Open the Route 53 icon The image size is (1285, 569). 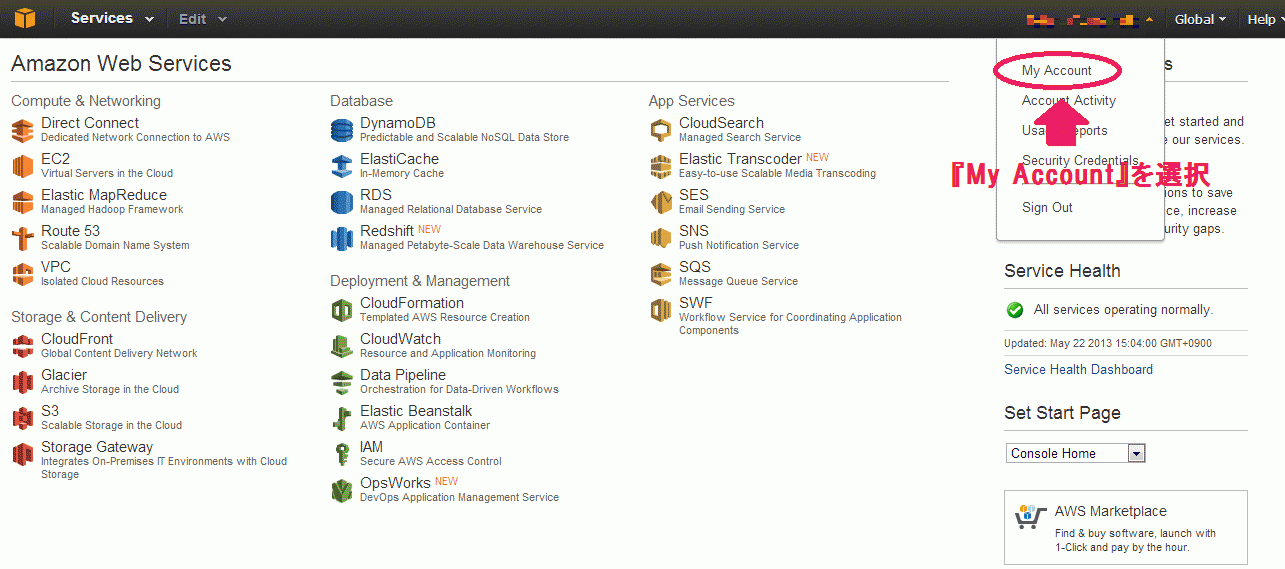(x=23, y=238)
